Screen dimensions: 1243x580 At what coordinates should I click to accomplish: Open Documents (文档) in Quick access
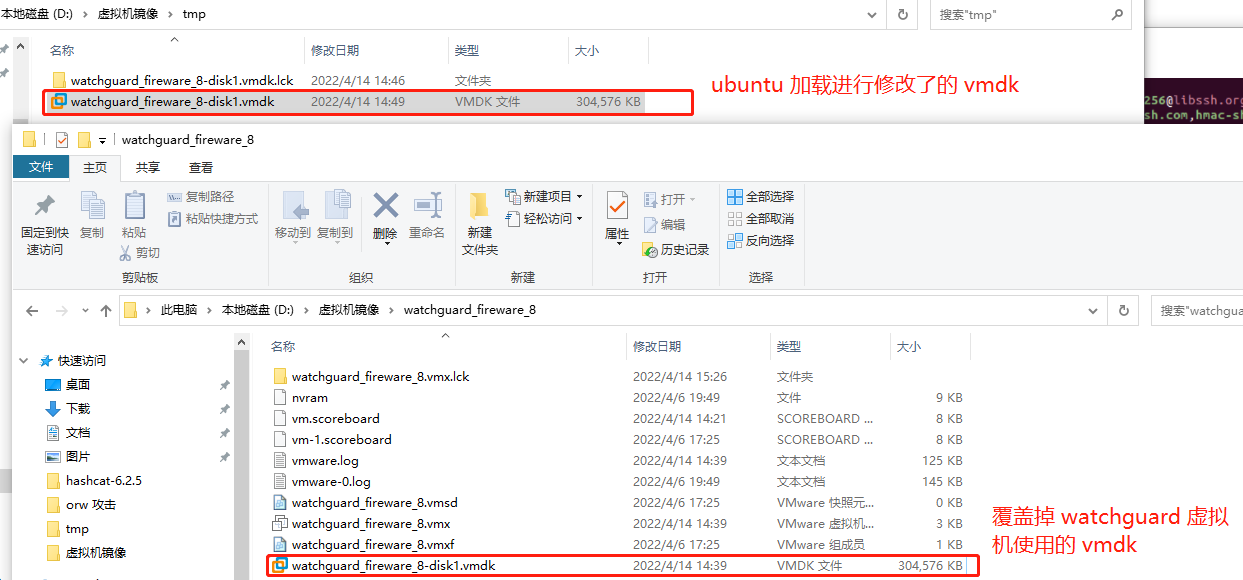pos(78,433)
